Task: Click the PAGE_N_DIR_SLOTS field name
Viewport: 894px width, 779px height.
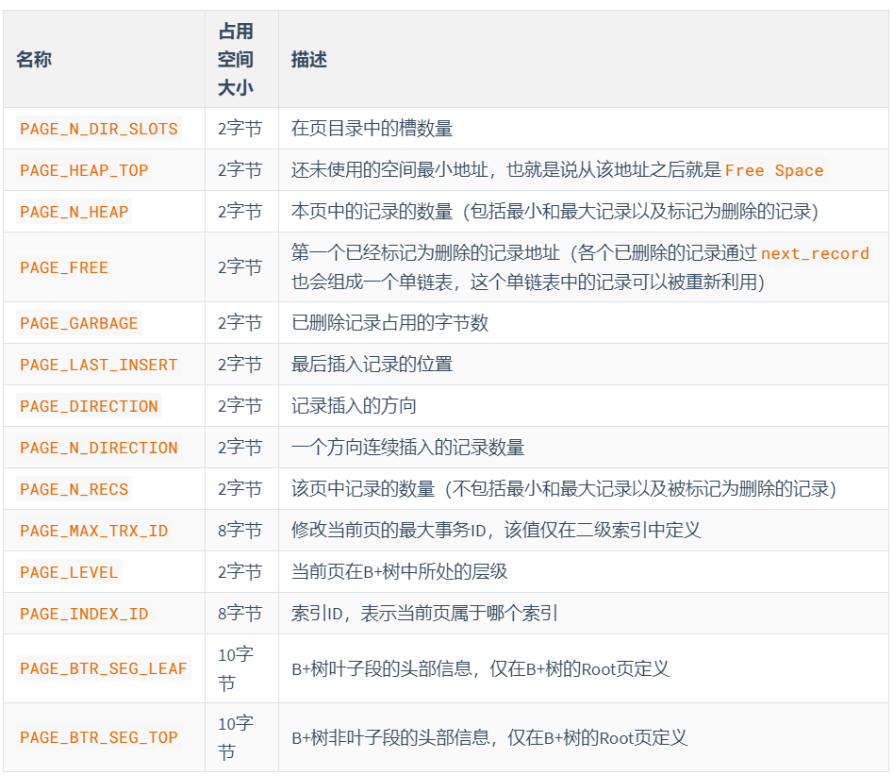Action: tap(98, 129)
